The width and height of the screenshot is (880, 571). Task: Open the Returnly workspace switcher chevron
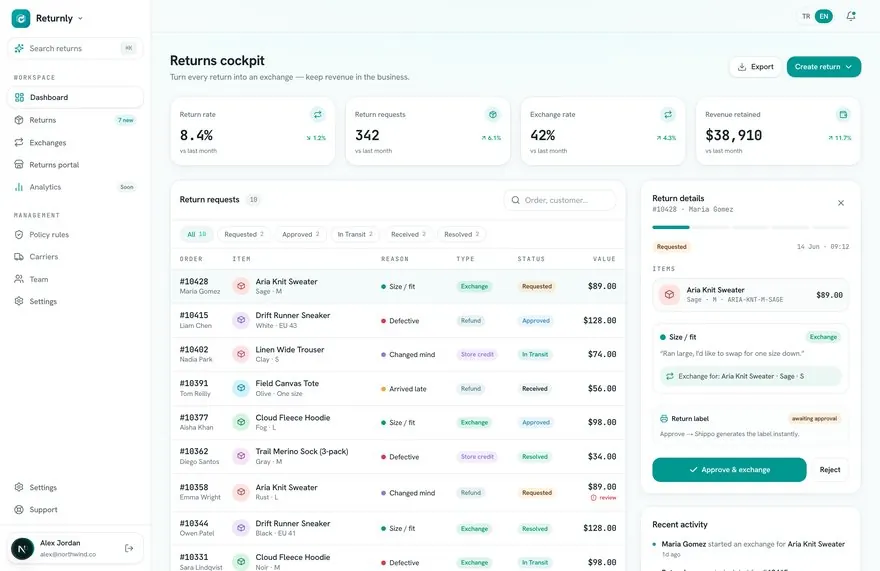[x=80, y=19]
